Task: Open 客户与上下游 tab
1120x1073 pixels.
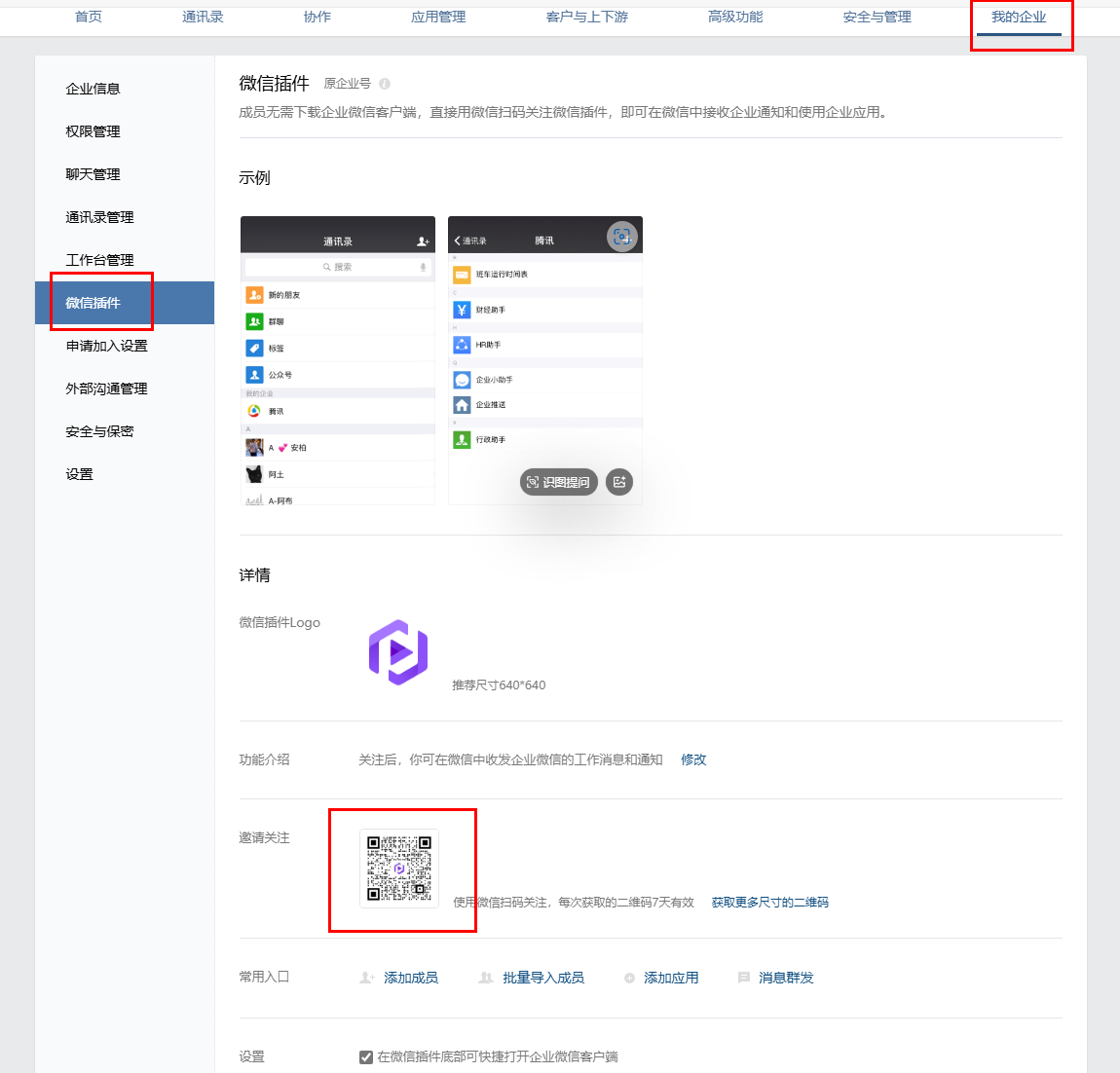Action: pyautogui.click(x=587, y=18)
